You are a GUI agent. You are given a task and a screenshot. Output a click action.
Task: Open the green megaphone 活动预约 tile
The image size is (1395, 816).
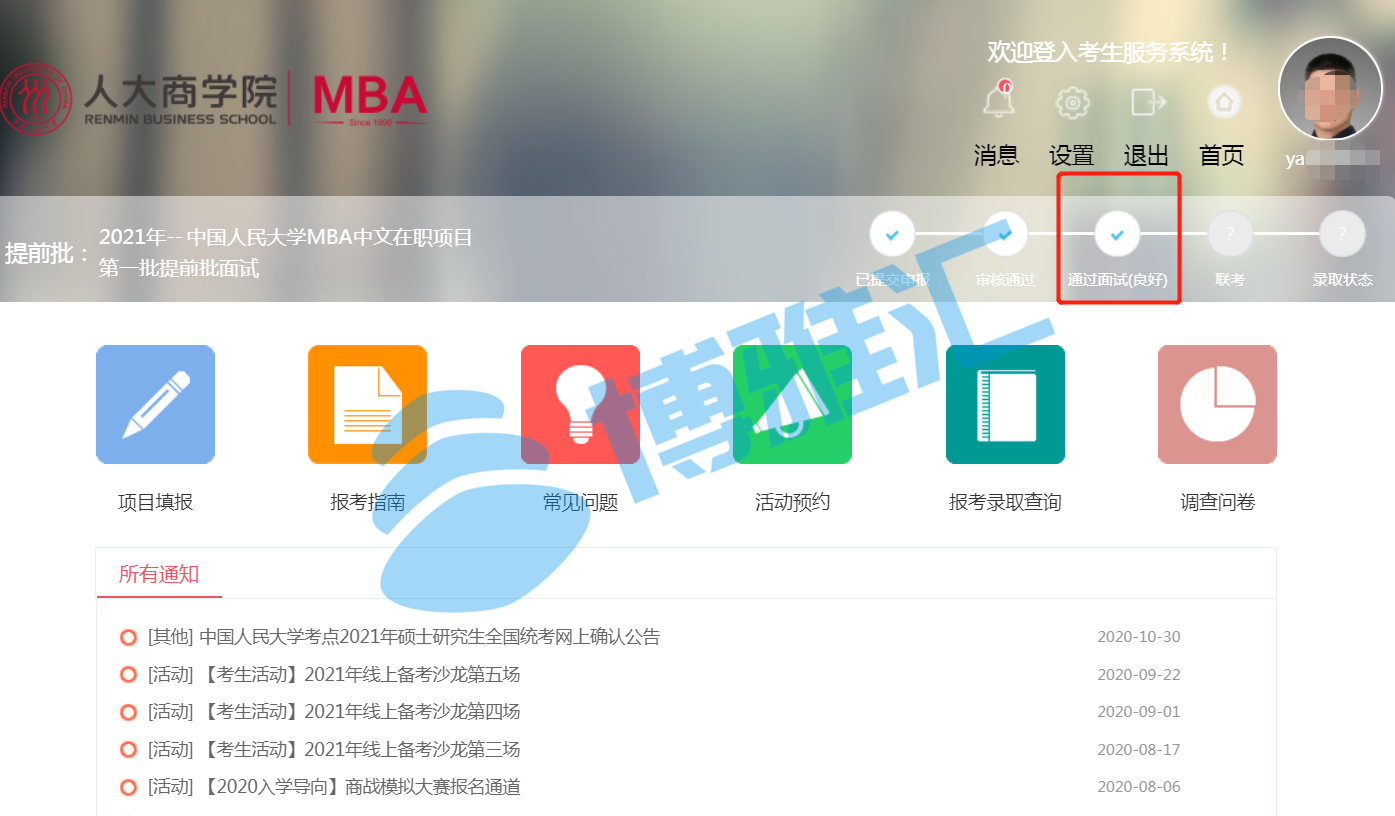tap(792, 404)
